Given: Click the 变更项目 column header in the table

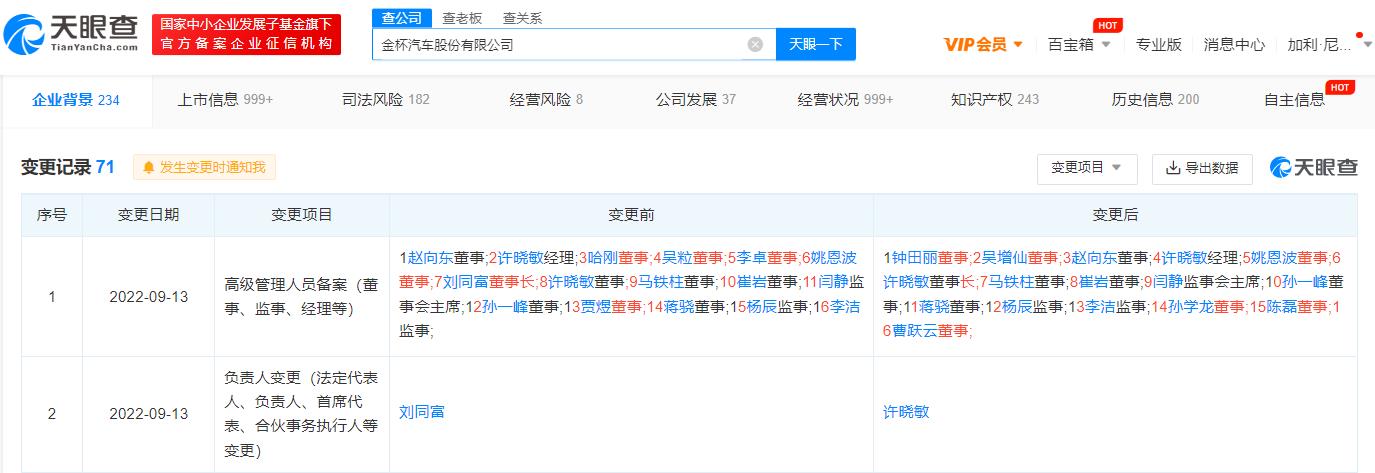Looking at the screenshot, I should coord(301,215).
